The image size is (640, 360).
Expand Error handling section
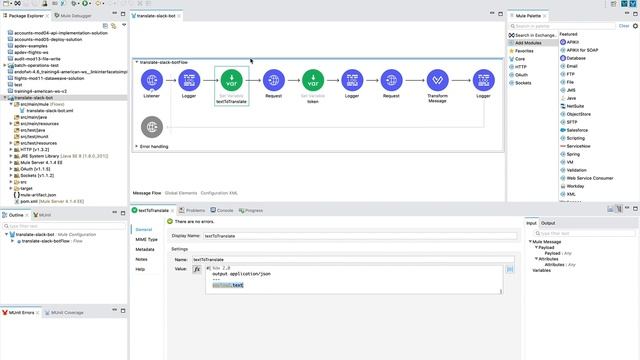coord(137,146)
